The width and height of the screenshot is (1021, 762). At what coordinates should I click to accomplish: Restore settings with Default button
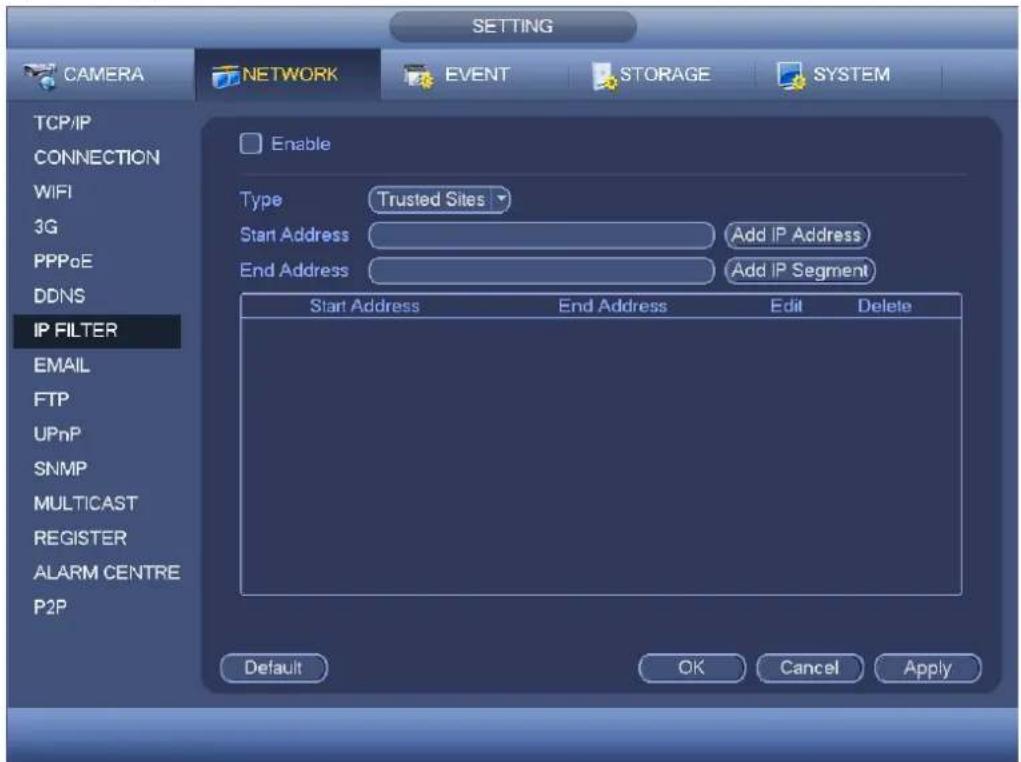pyautogui.click(x=273, y=668)
